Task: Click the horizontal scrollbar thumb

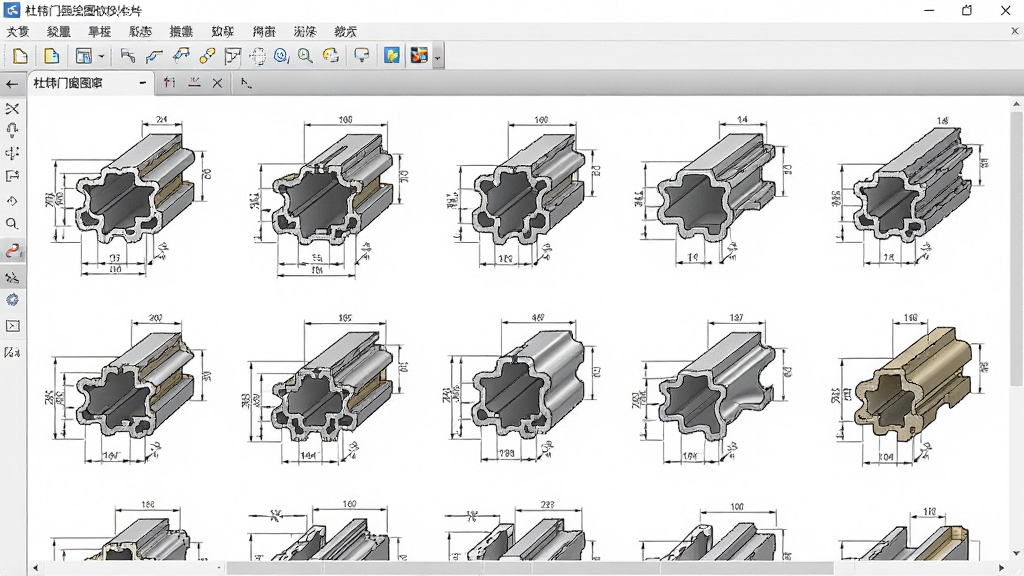Action: tap(529, 568)
